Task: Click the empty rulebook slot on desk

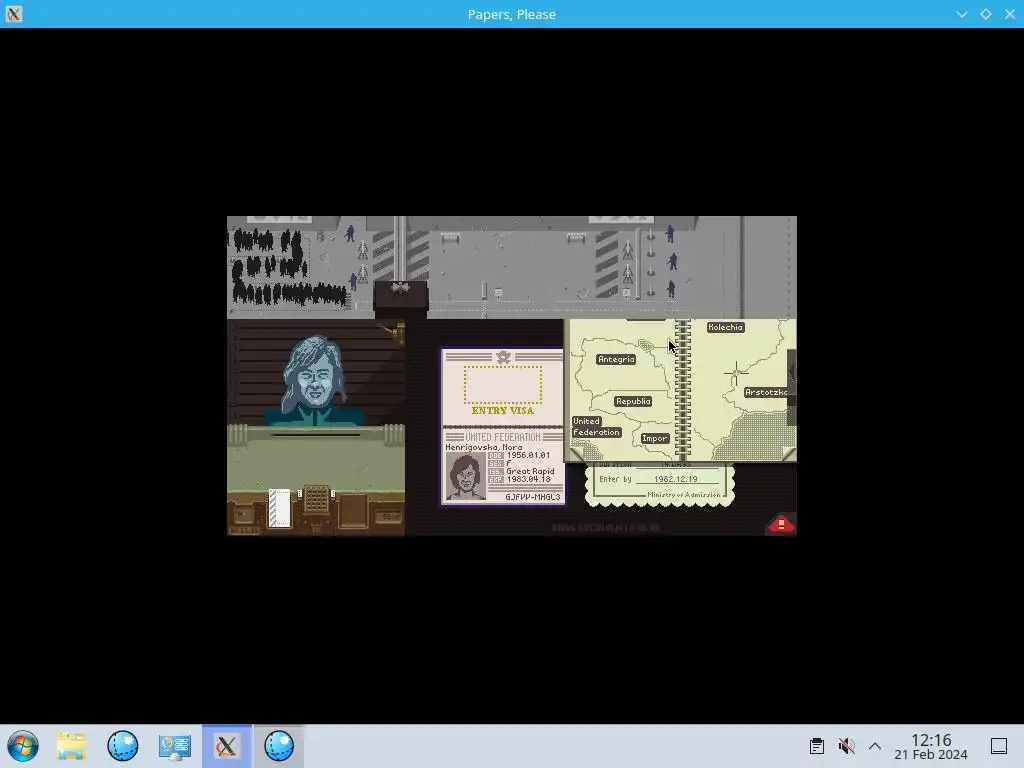Action: tap(353, 510)
